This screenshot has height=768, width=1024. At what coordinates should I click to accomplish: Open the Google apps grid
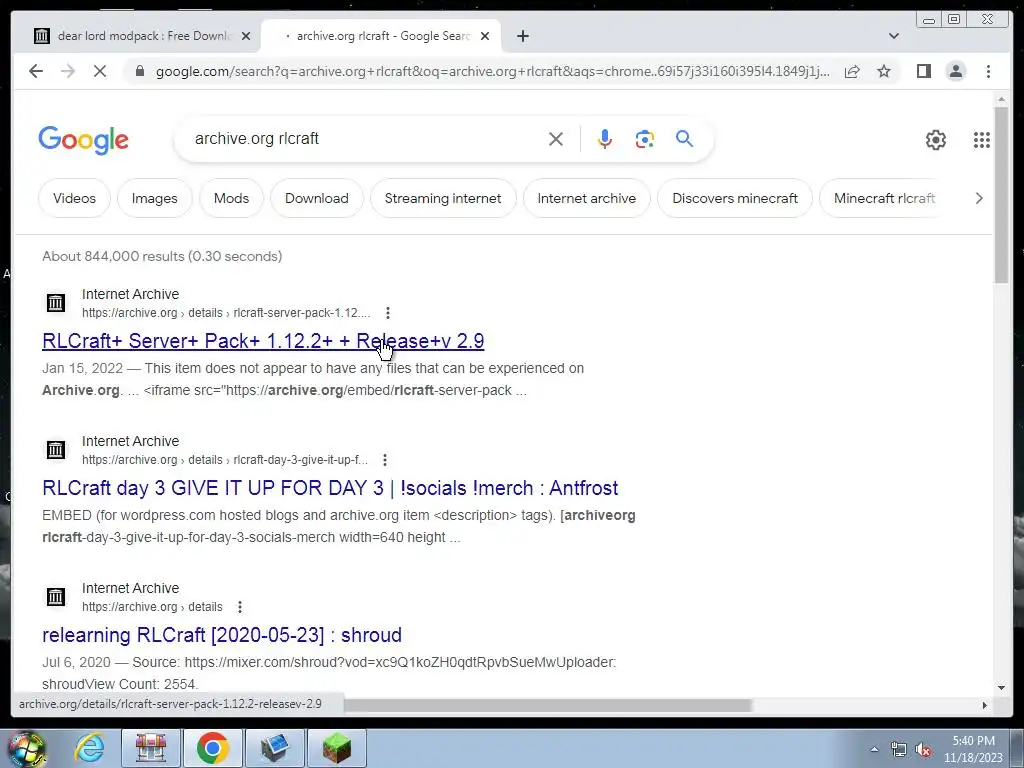coord(982,140)
